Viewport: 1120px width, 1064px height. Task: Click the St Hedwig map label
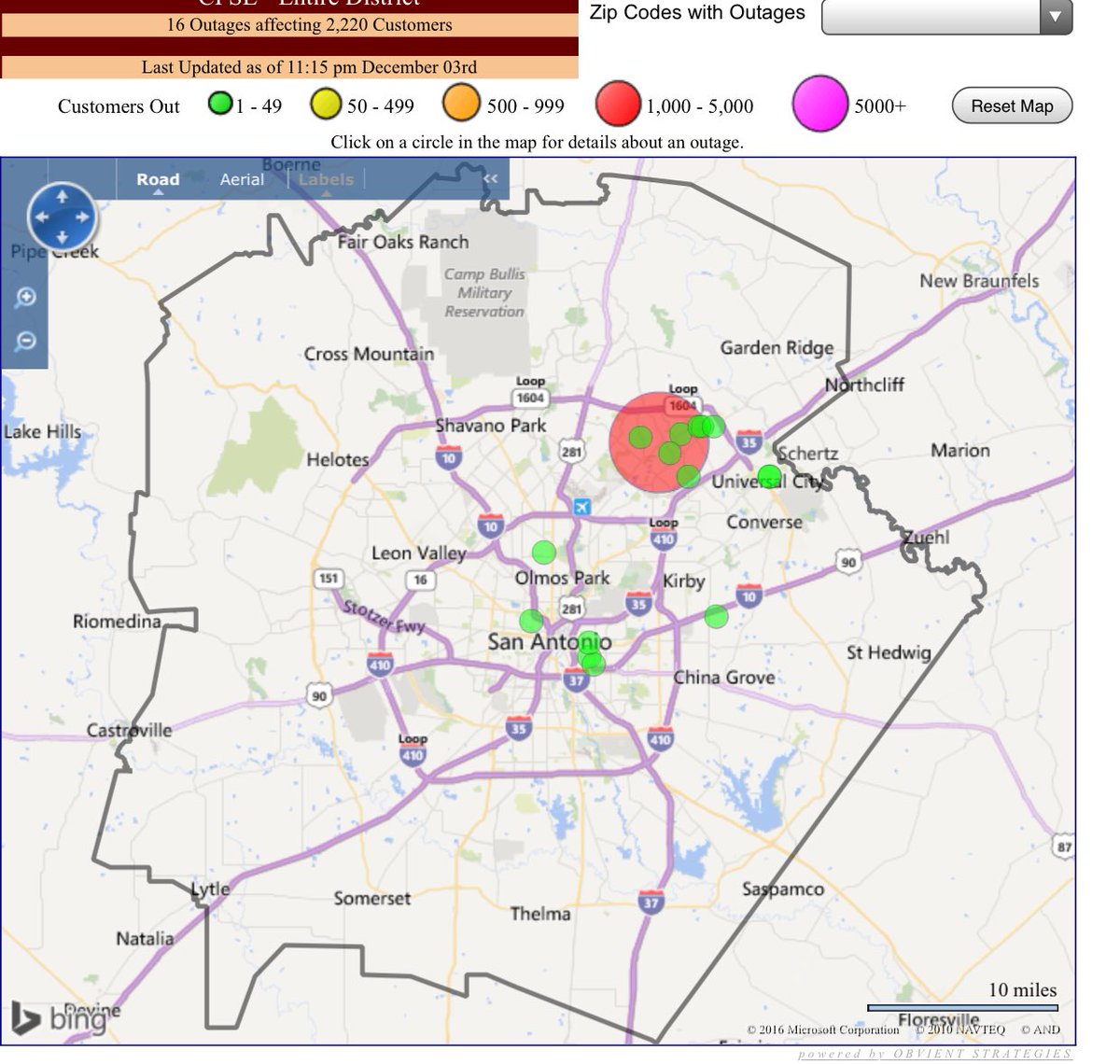click(889, 652)
